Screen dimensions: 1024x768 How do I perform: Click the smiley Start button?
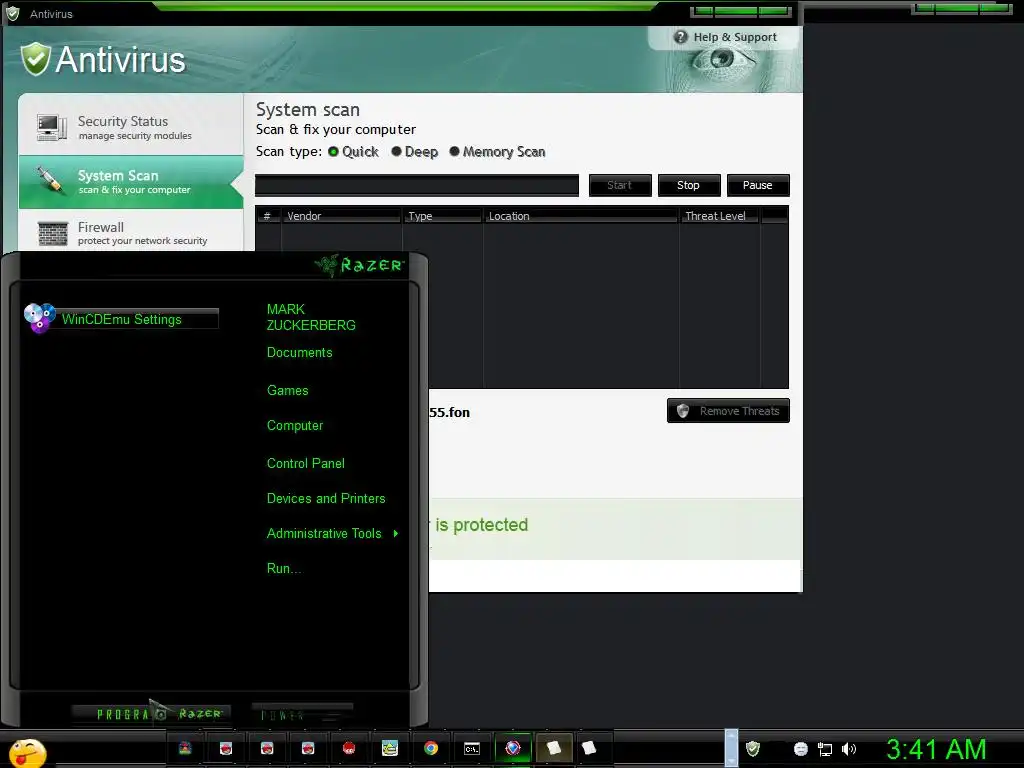(x=26, y=752)
